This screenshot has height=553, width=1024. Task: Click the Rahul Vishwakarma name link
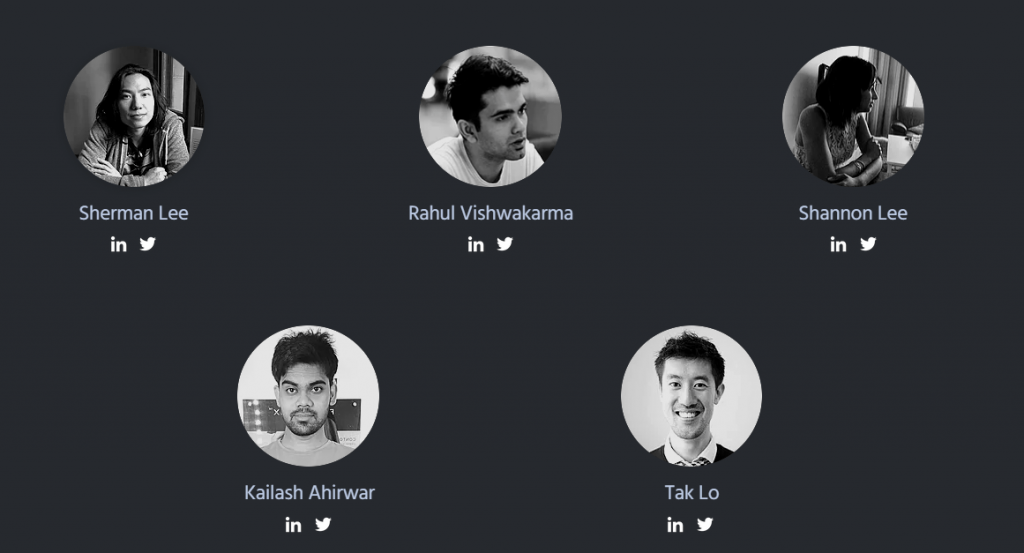[x=490, y=213]
